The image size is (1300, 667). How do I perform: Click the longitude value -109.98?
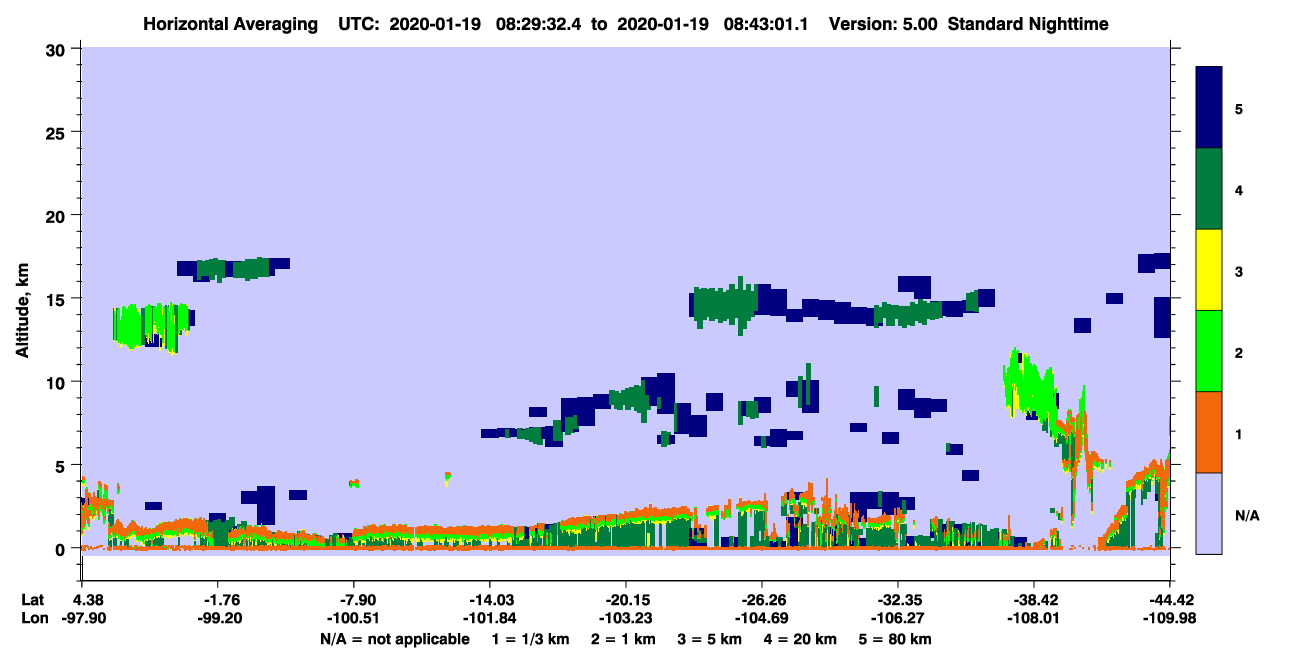pos(1170,619)
